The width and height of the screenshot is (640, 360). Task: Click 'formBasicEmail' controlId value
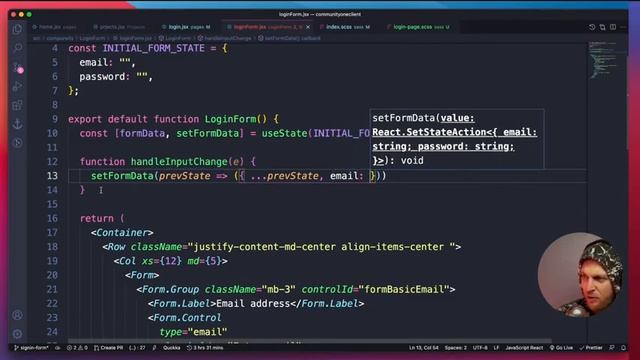(404, 289)
